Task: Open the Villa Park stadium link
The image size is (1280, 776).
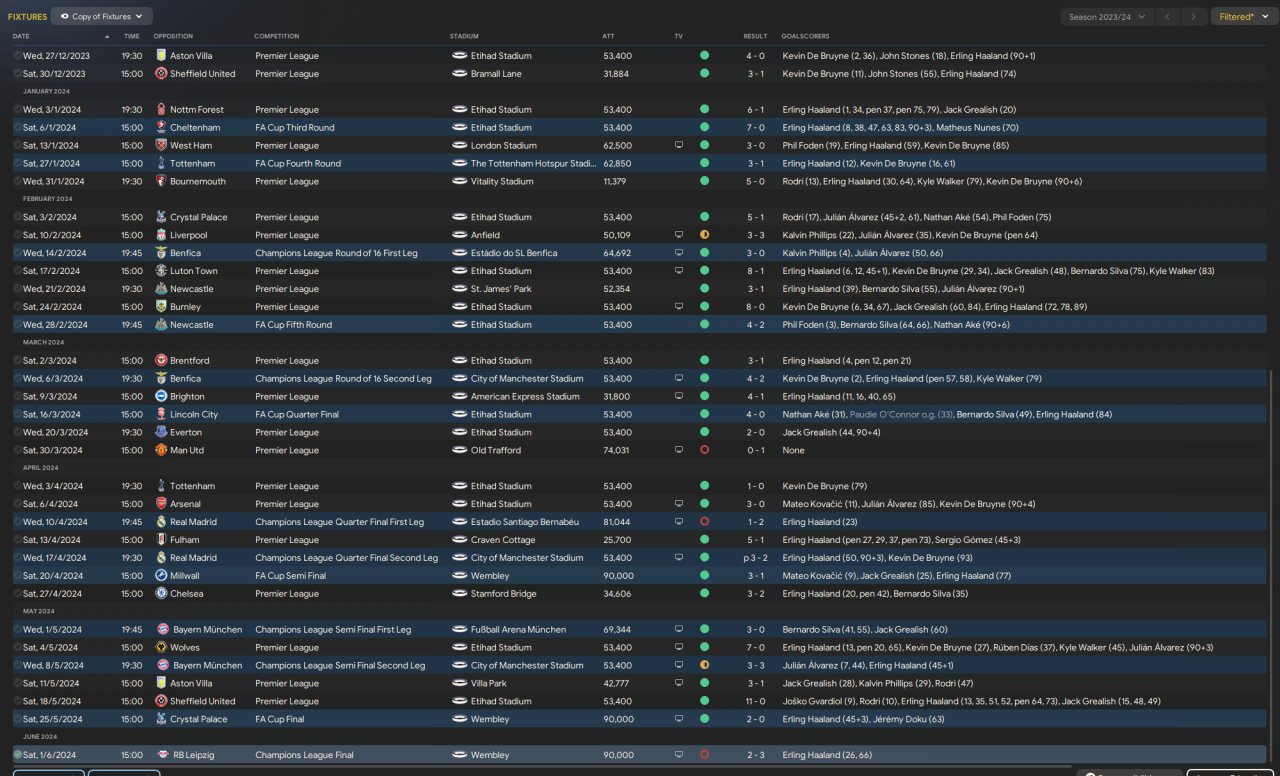Action: click(490, 684)
